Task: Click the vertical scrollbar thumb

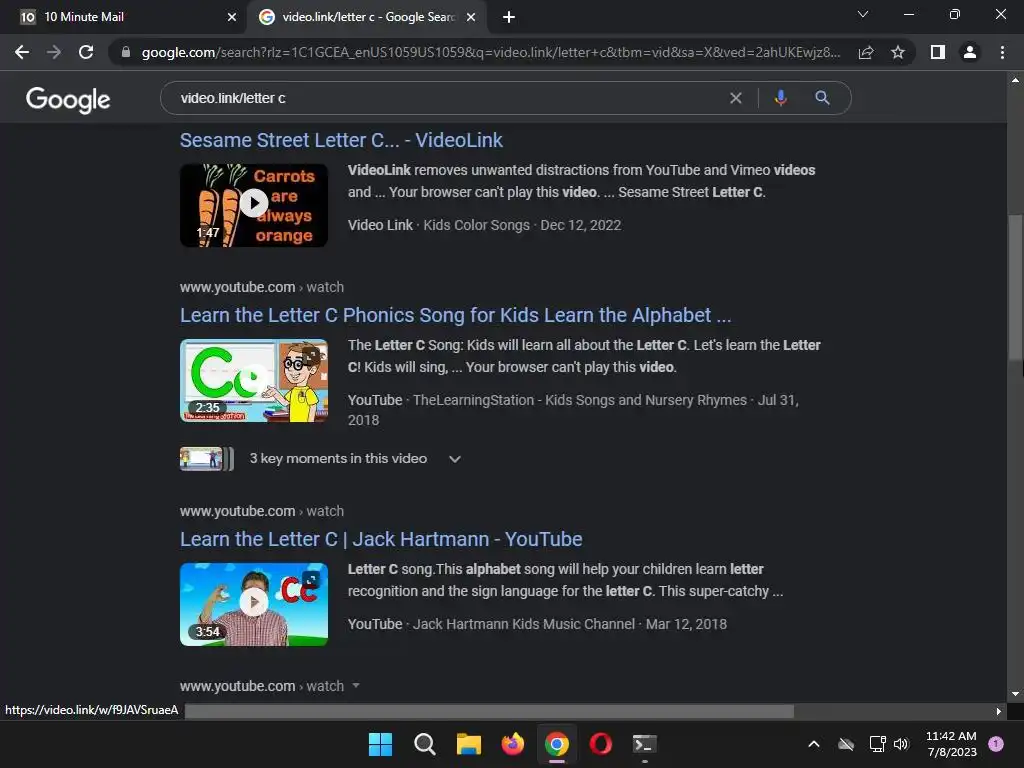Action: coord(1016,287)
